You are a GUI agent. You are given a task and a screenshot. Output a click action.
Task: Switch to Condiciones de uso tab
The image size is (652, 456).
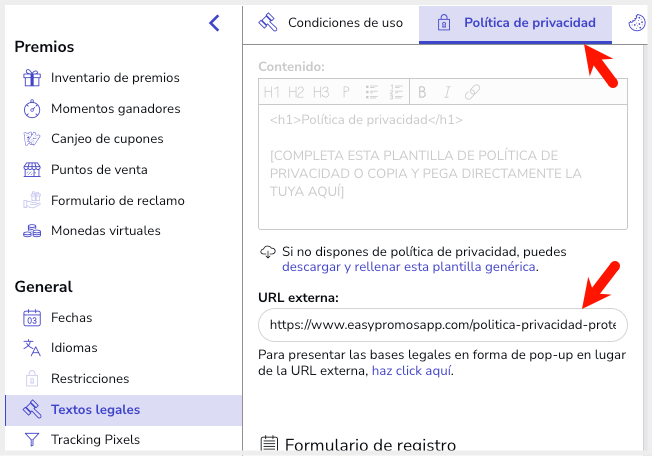(330, 22)
